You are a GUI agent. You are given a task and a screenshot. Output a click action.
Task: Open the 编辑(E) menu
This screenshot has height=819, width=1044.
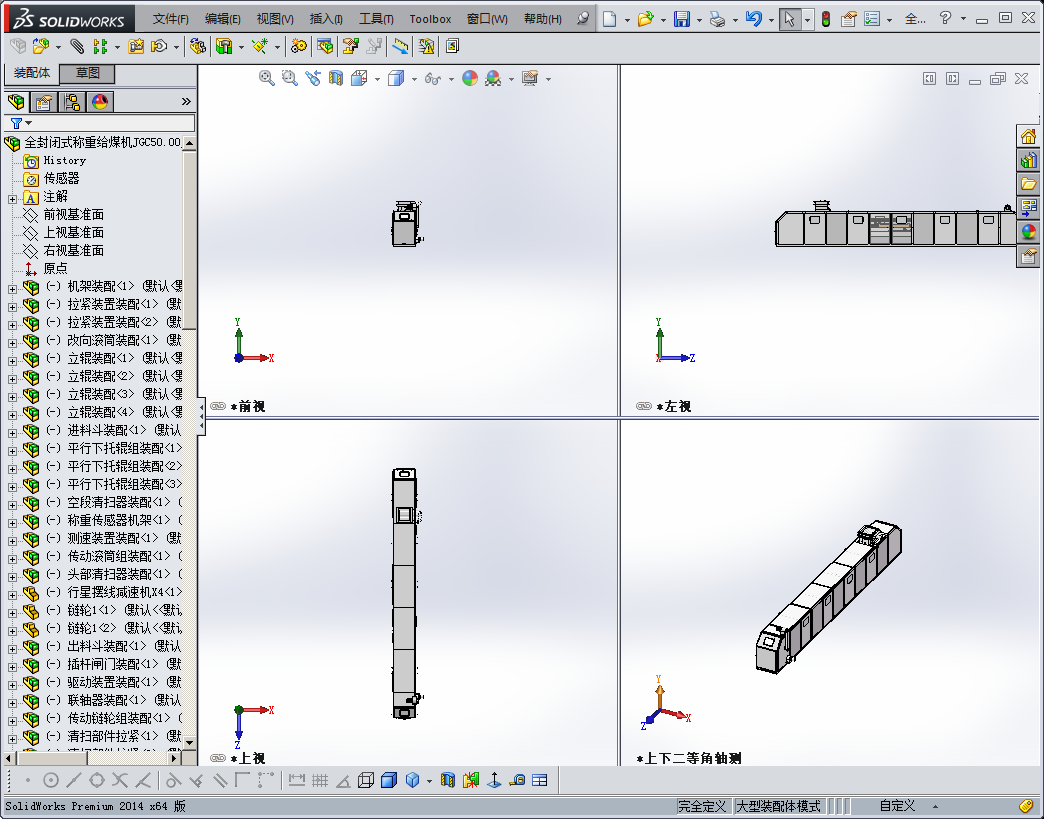tap(222, 19)
